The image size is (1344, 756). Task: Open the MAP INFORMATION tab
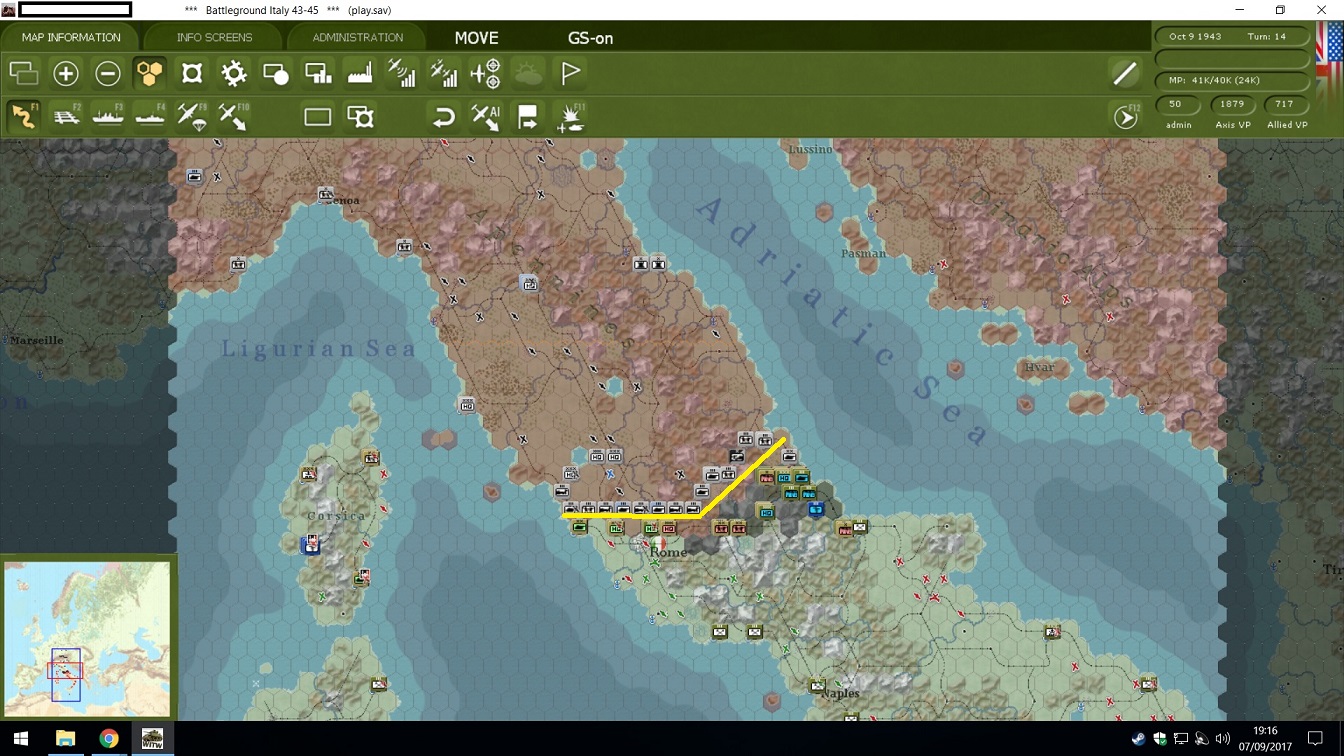(x=71, y=38)
